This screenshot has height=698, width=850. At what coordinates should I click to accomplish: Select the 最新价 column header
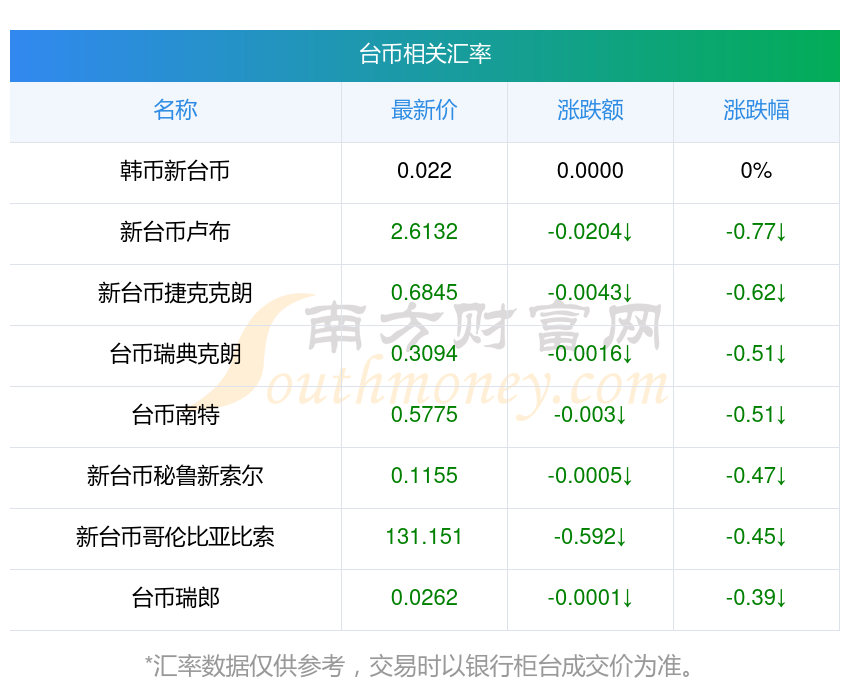click(424, 110)
